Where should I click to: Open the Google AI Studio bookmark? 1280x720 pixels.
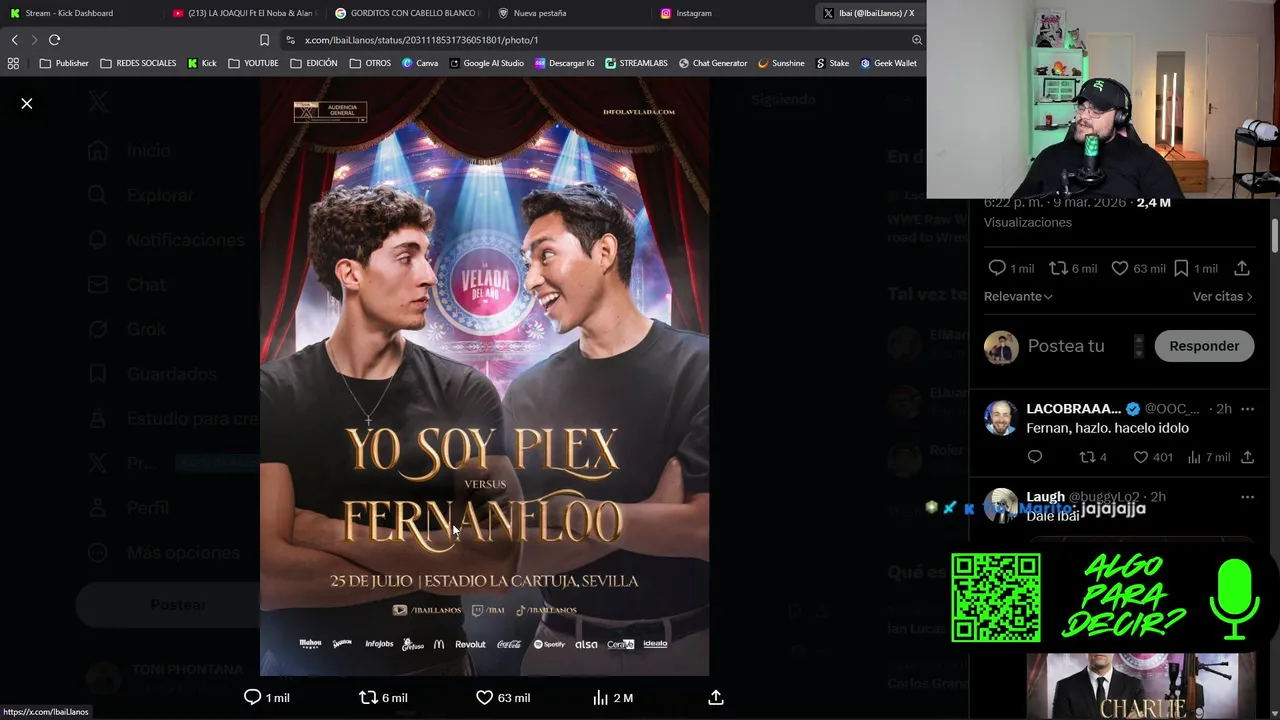coord(487,63)
